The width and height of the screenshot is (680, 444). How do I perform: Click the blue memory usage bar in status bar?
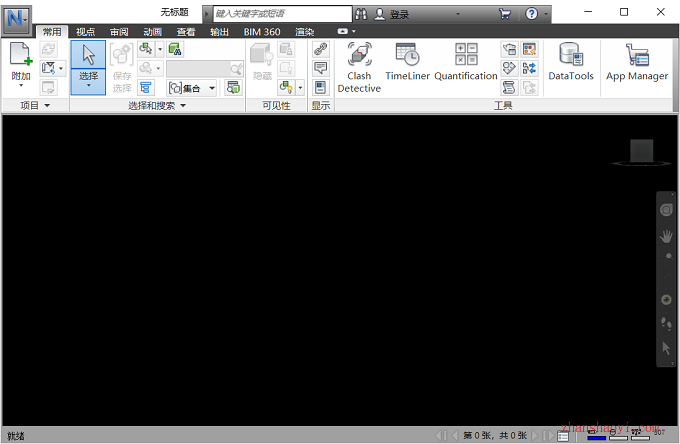(596, 438)
